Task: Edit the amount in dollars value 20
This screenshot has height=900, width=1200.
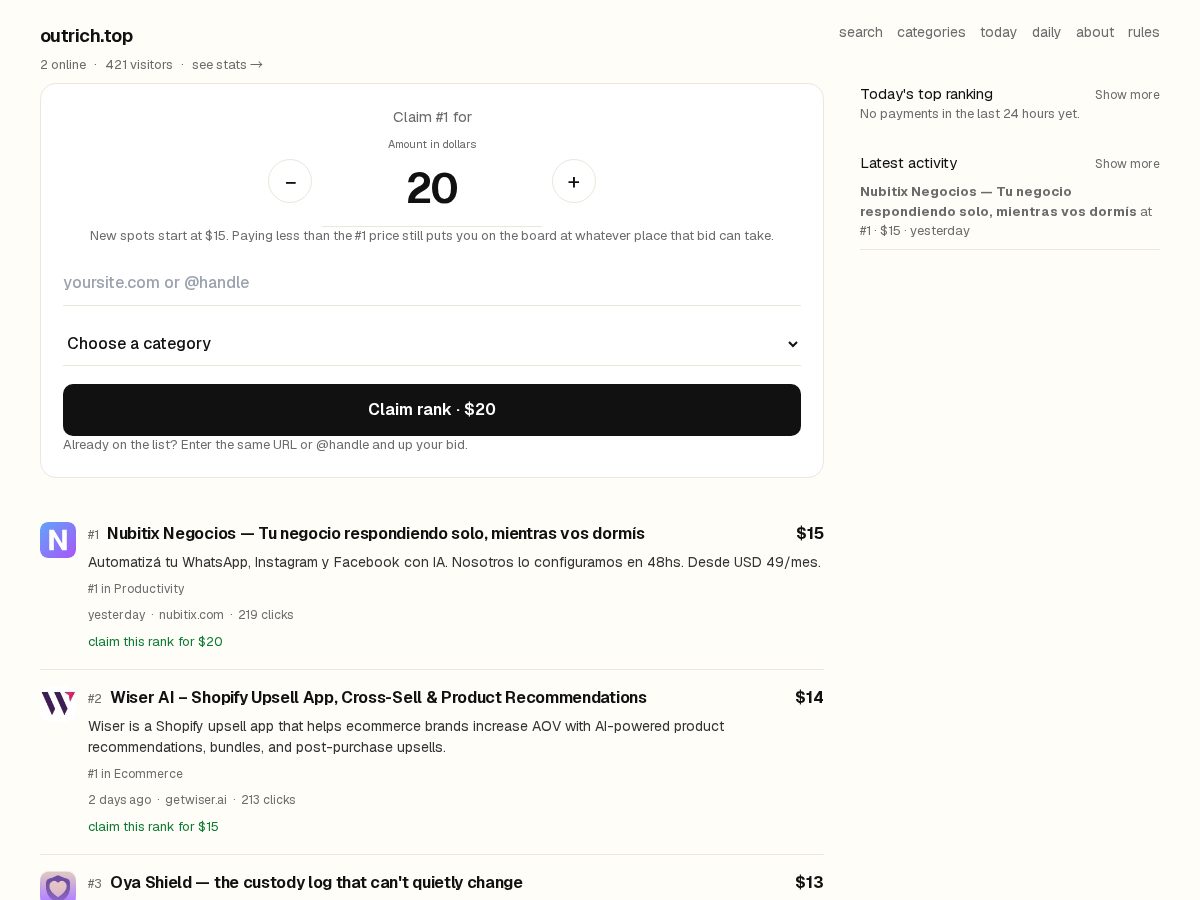Action: pyautogui.click(x=432, y=189)
